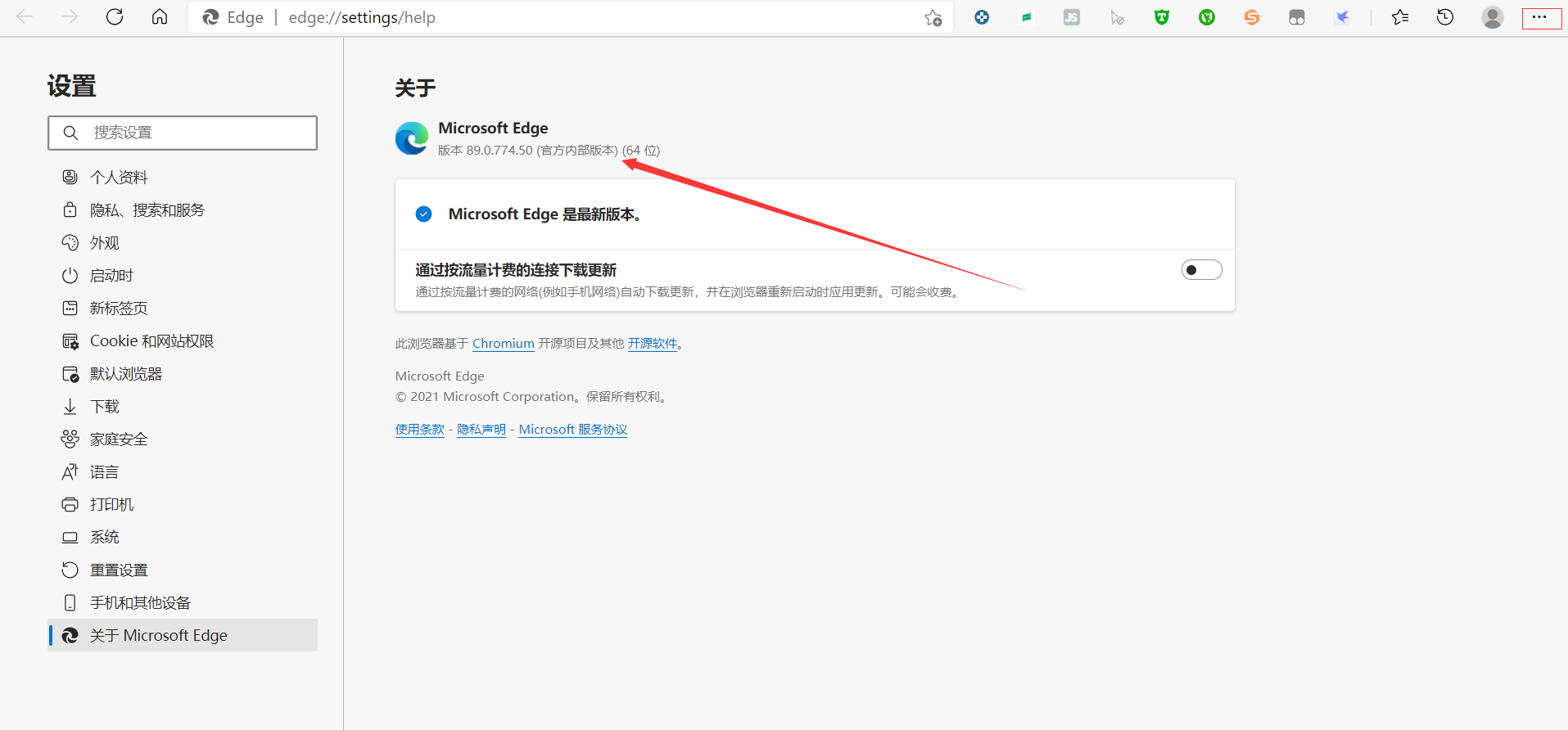Open 家庭安全 settings
Image resolution: width=1568 pixels, height=730 pixels.
click(x=183, y=439)
